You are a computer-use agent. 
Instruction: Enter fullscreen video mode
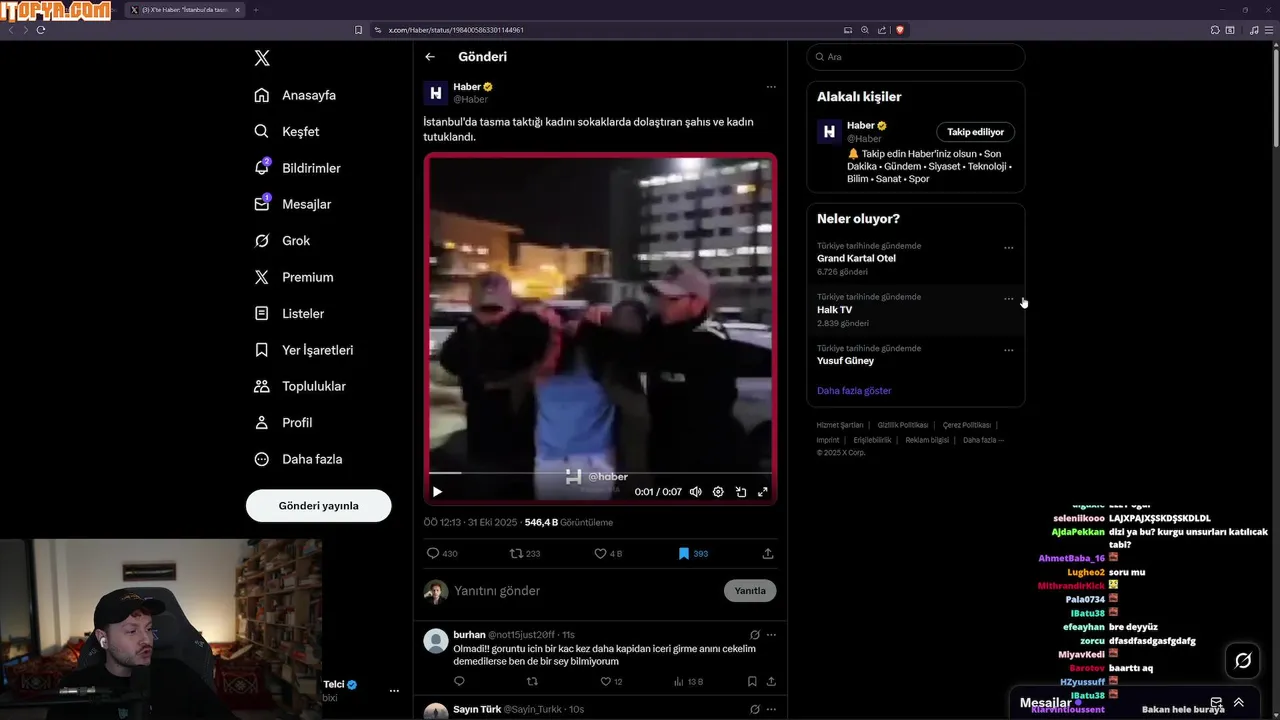pos(763,492)
